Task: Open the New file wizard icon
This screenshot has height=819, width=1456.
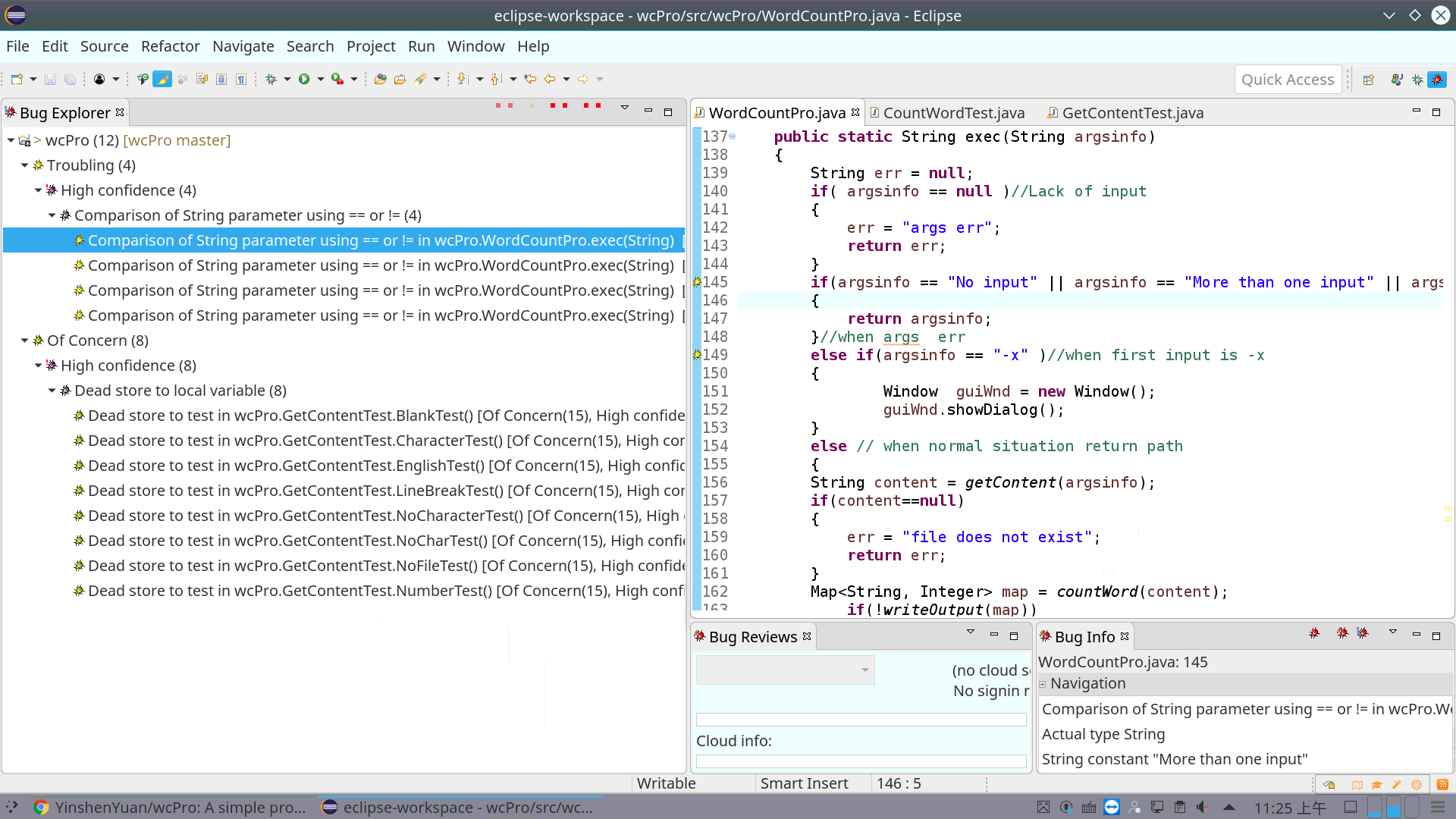Action: 17,79
